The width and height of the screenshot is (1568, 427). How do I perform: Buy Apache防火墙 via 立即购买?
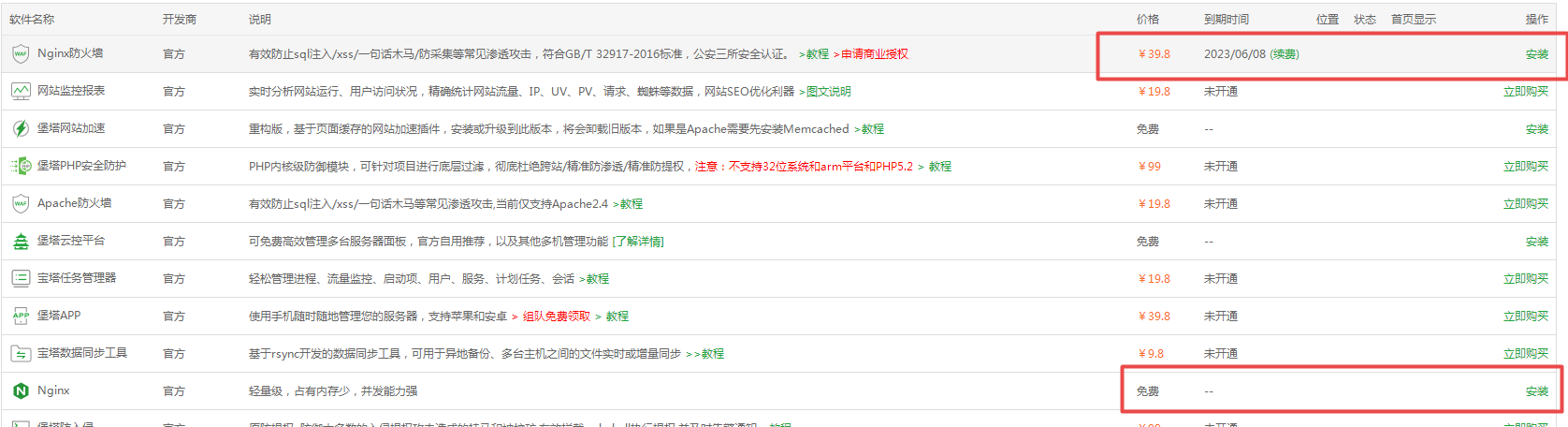pos(1526,204)
